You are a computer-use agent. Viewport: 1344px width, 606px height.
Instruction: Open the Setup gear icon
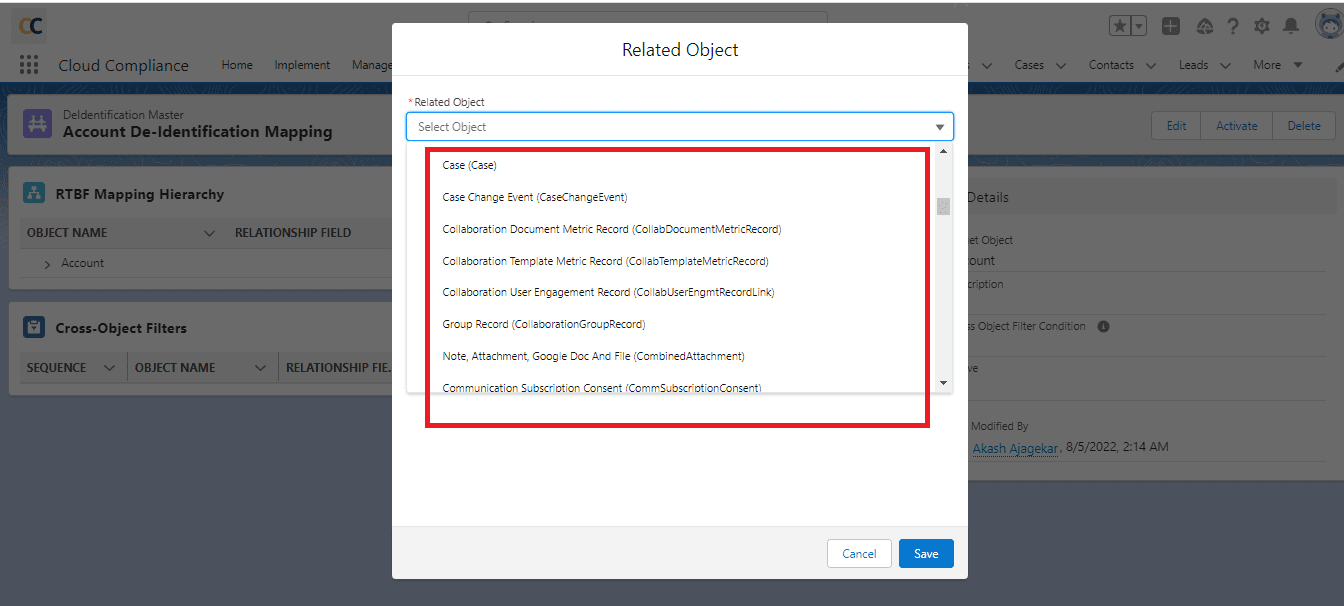tap(1262, 27)
